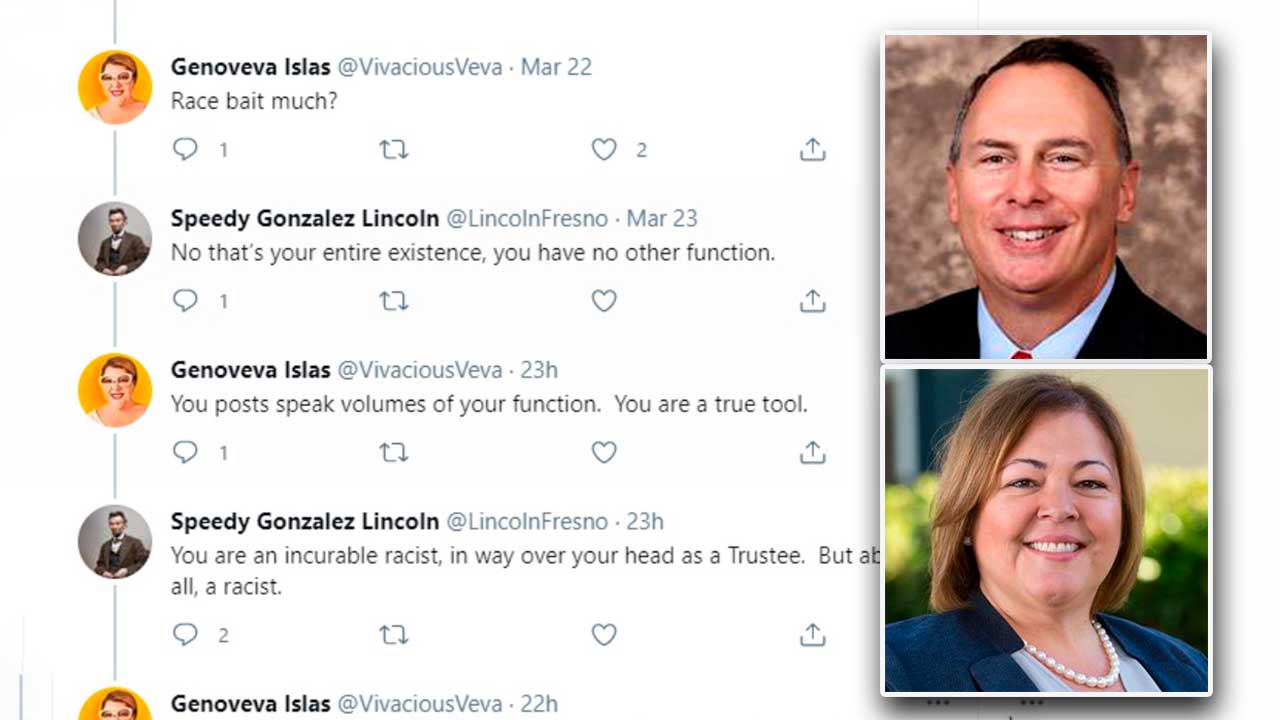Share the "You are a true tool" tweet
1280x720 pixels.
pyautogui.click(x=812, y=452)
